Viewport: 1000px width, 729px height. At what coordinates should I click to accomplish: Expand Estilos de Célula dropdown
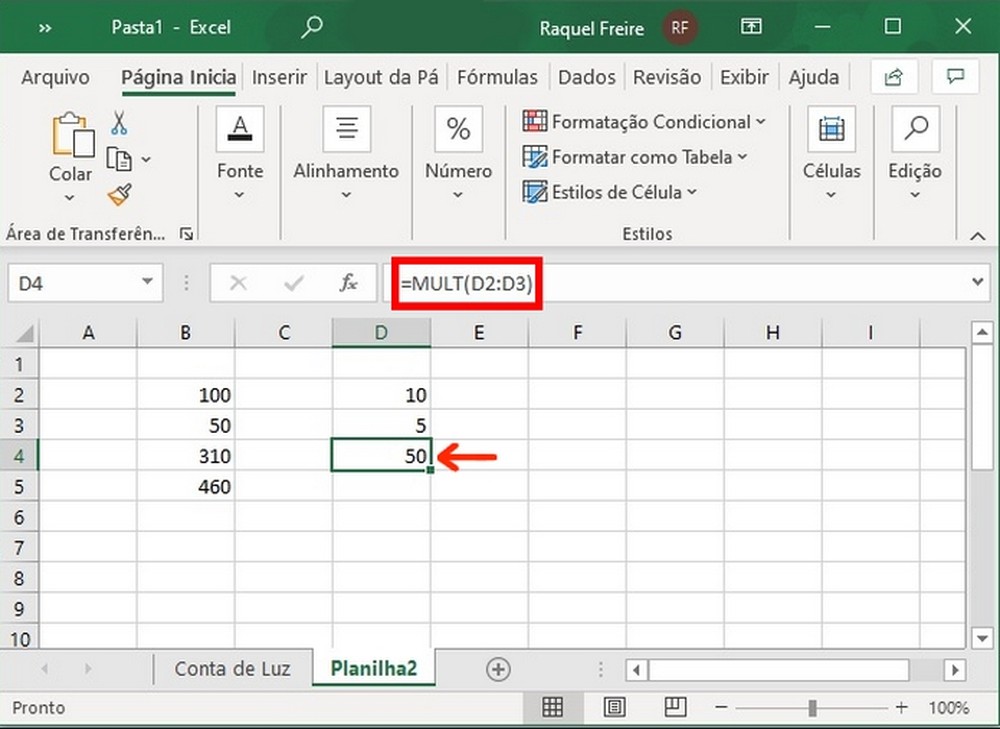692,191
